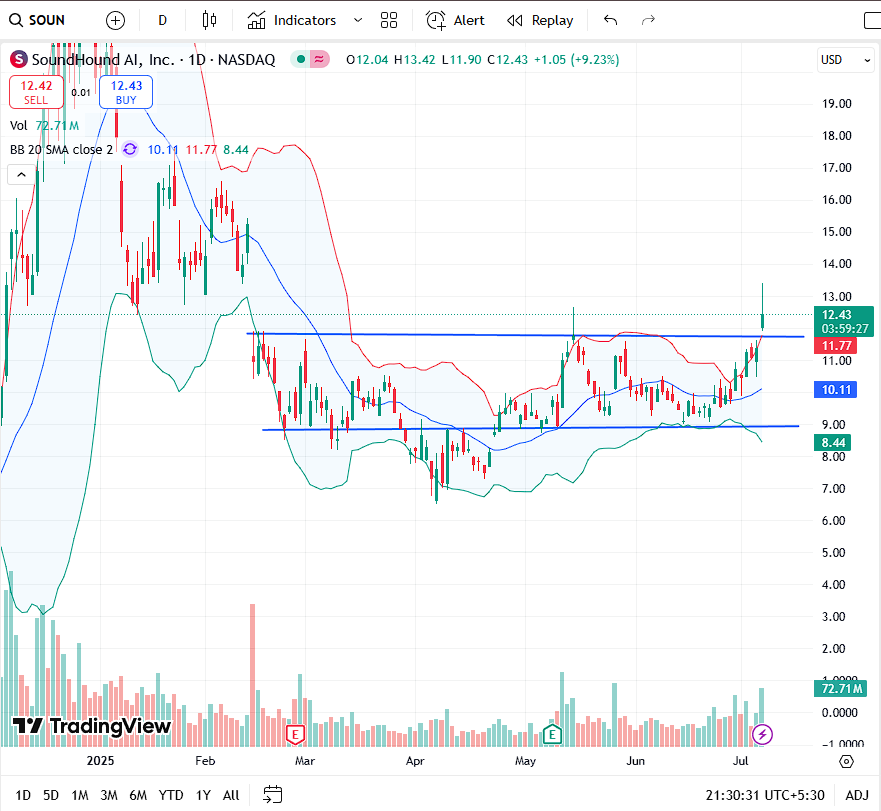
Task: Click the 12.42 SELL button
Action: pyautogui.click(x=37, y=92)
